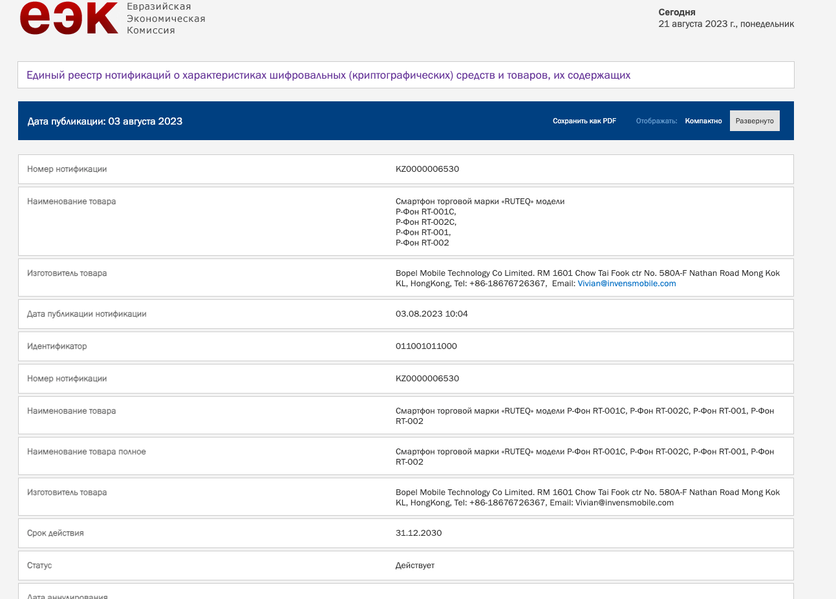
Task: Click Статус label
Action: [39, 565]
